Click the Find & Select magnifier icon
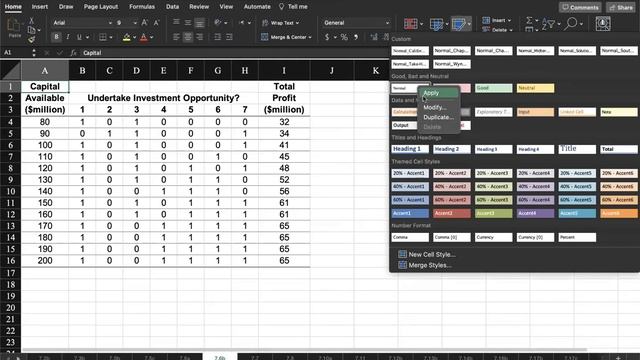This screenshot has height=360, width=640. pos(571,24)
